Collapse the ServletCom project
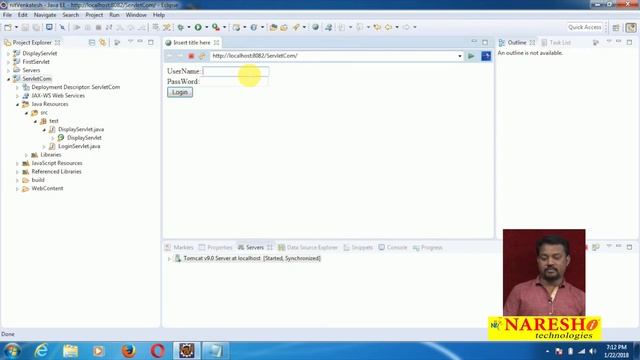Screen dimensions: 640x360 click(8, 79)
